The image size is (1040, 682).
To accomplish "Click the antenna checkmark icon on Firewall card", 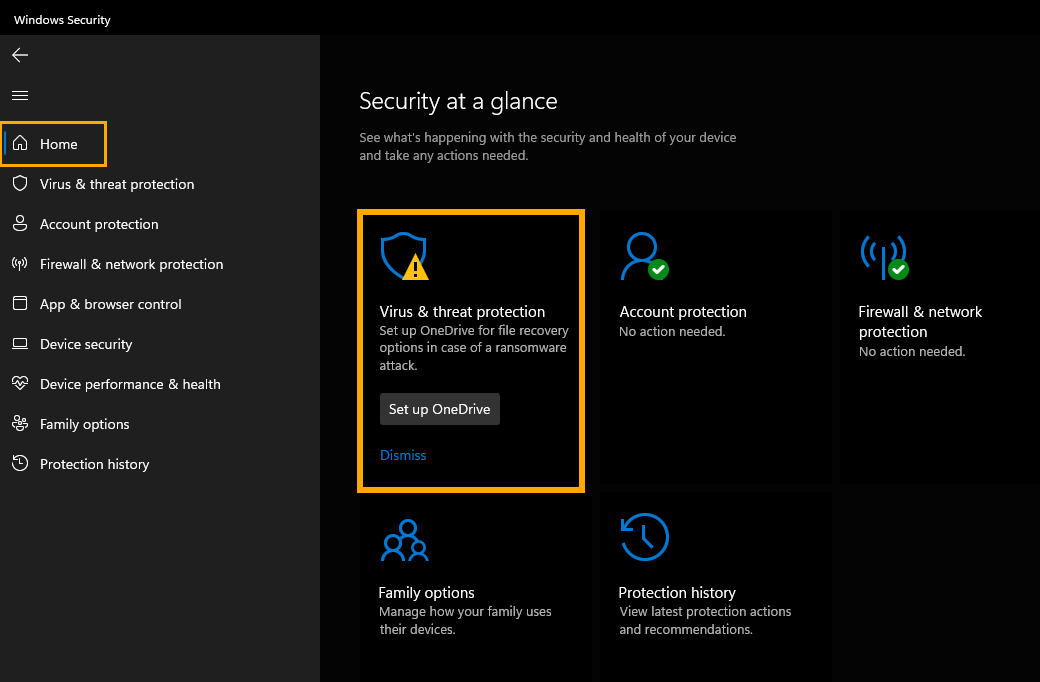I will (x=884, y=257).
